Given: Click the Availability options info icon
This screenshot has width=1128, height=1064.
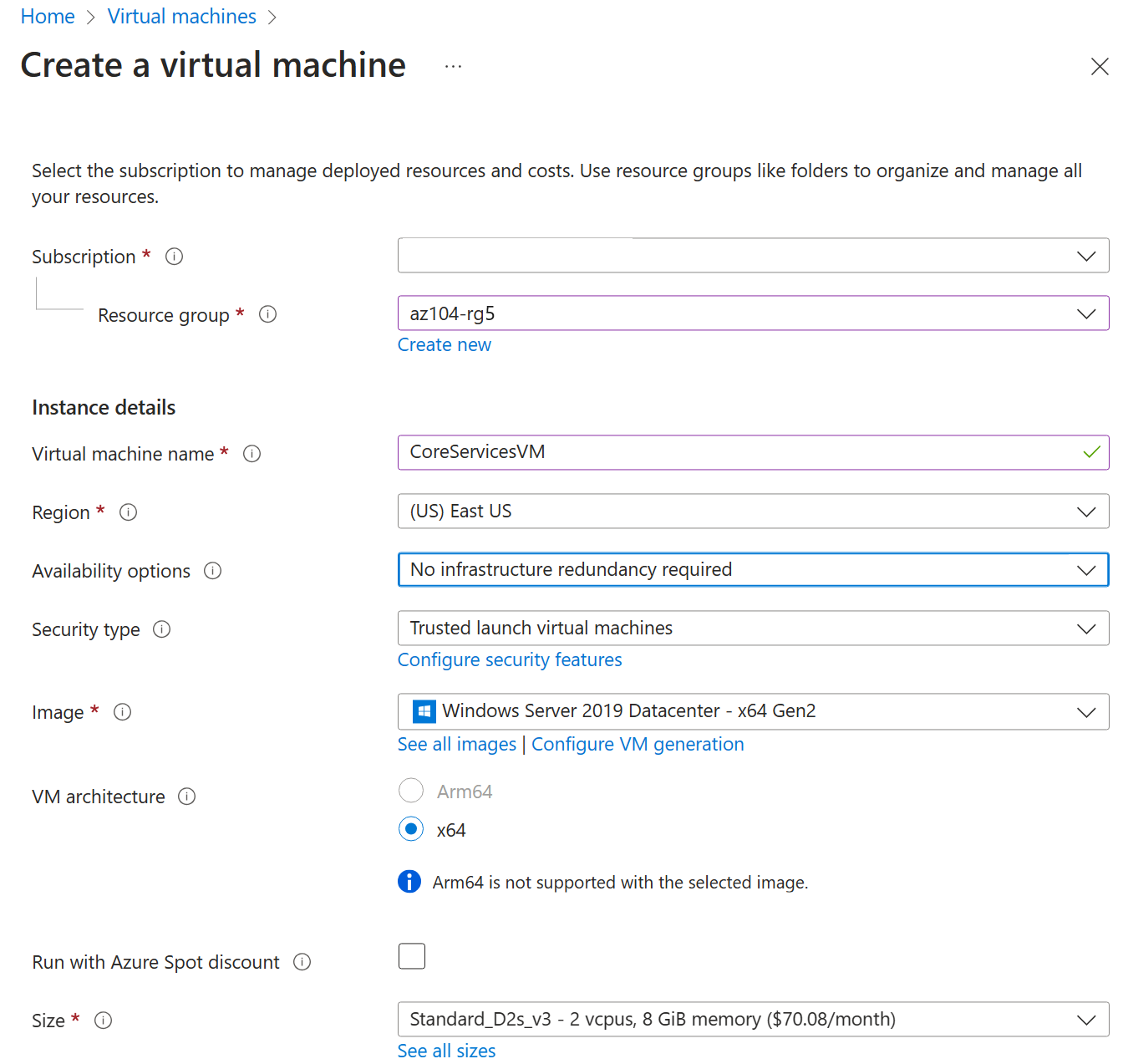Looking at the screenshot, I should 212,571.
